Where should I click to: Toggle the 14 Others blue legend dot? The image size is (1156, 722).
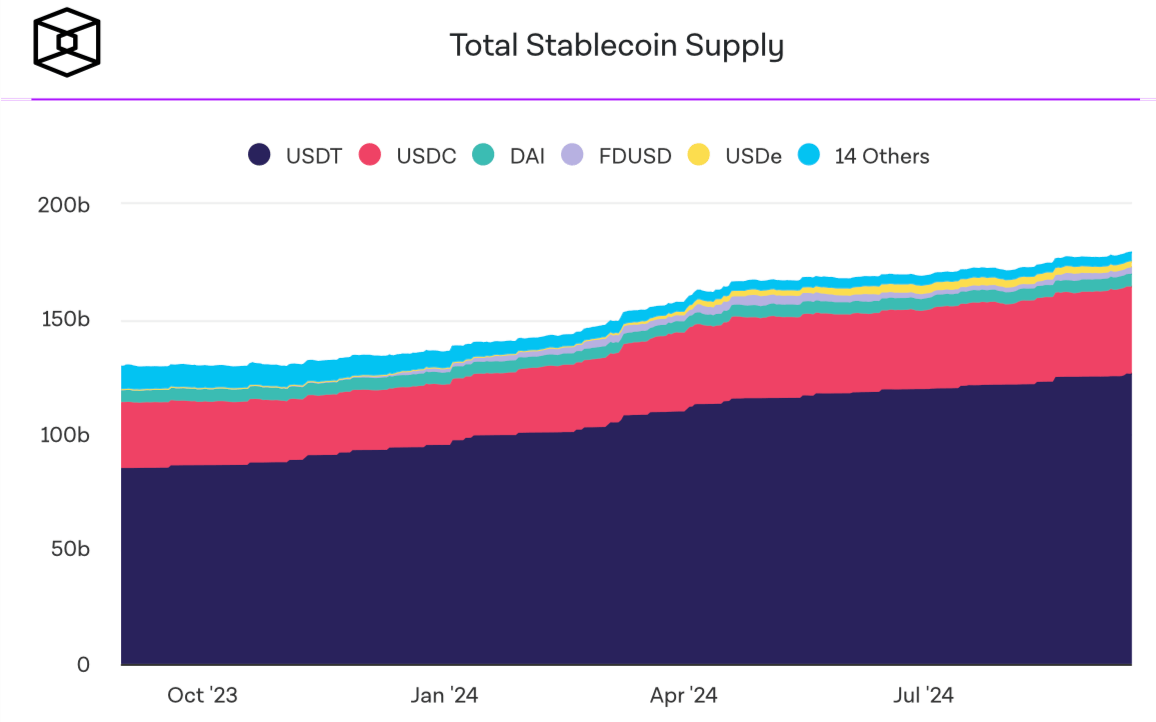click(x=809, y=155)
